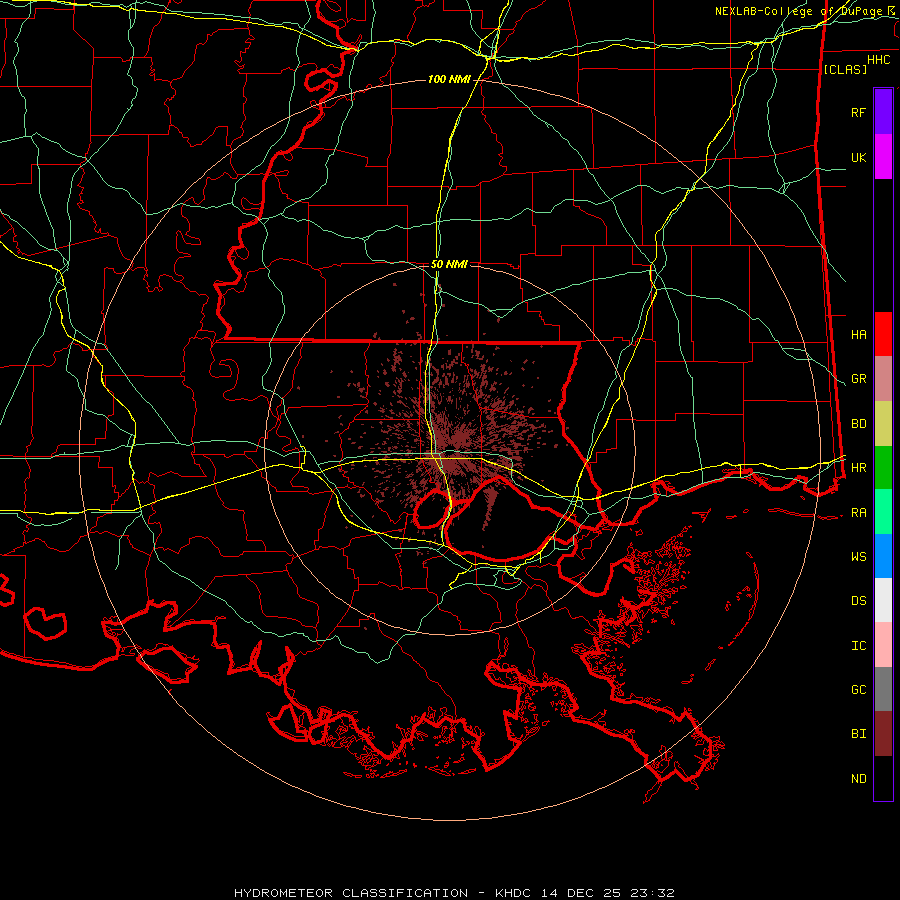The image size is (900, 900).
Task: Select the GC gray legend swatch
Action: click(x=883, y=689)
